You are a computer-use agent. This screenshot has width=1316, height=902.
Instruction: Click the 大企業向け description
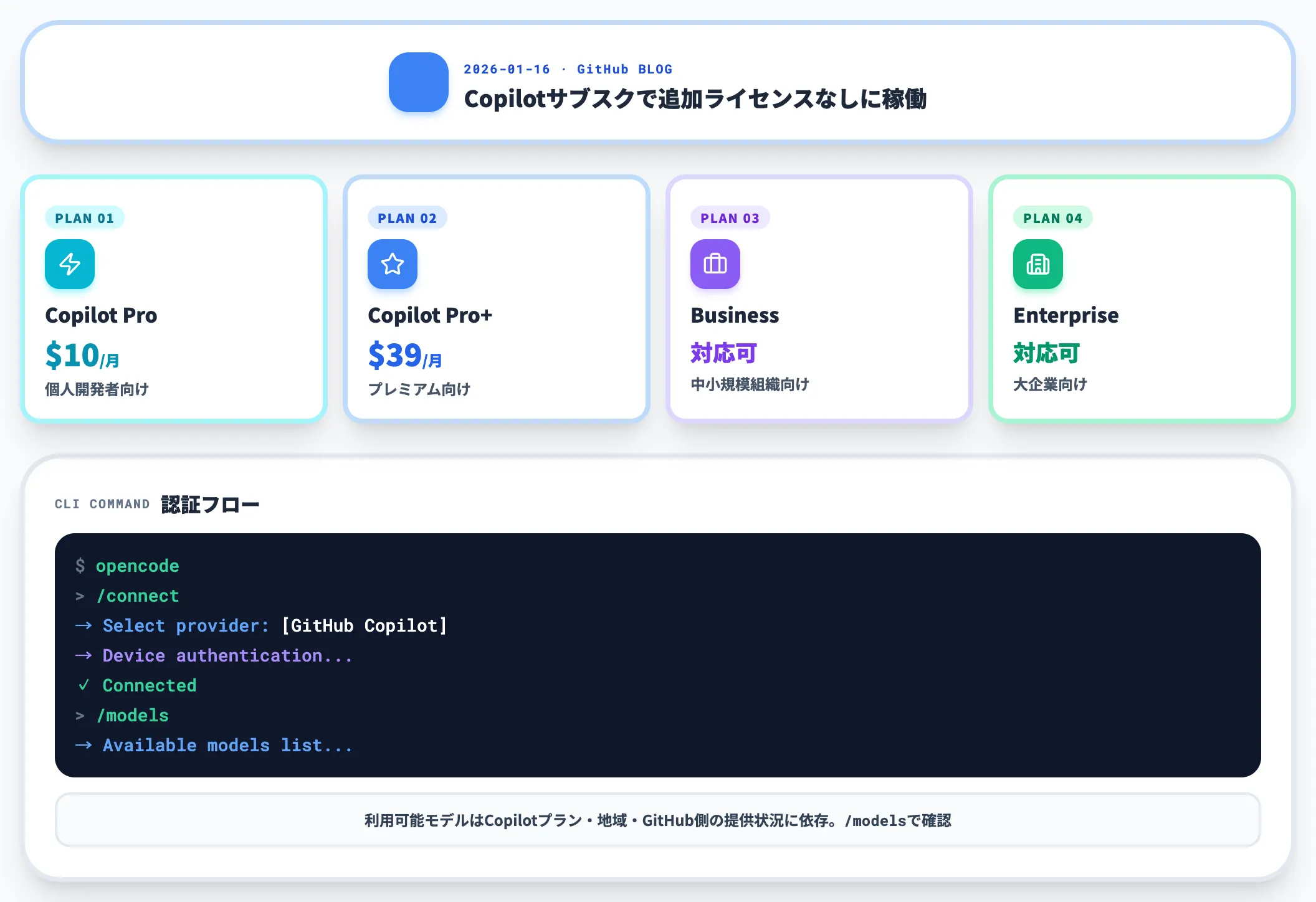1050,384
